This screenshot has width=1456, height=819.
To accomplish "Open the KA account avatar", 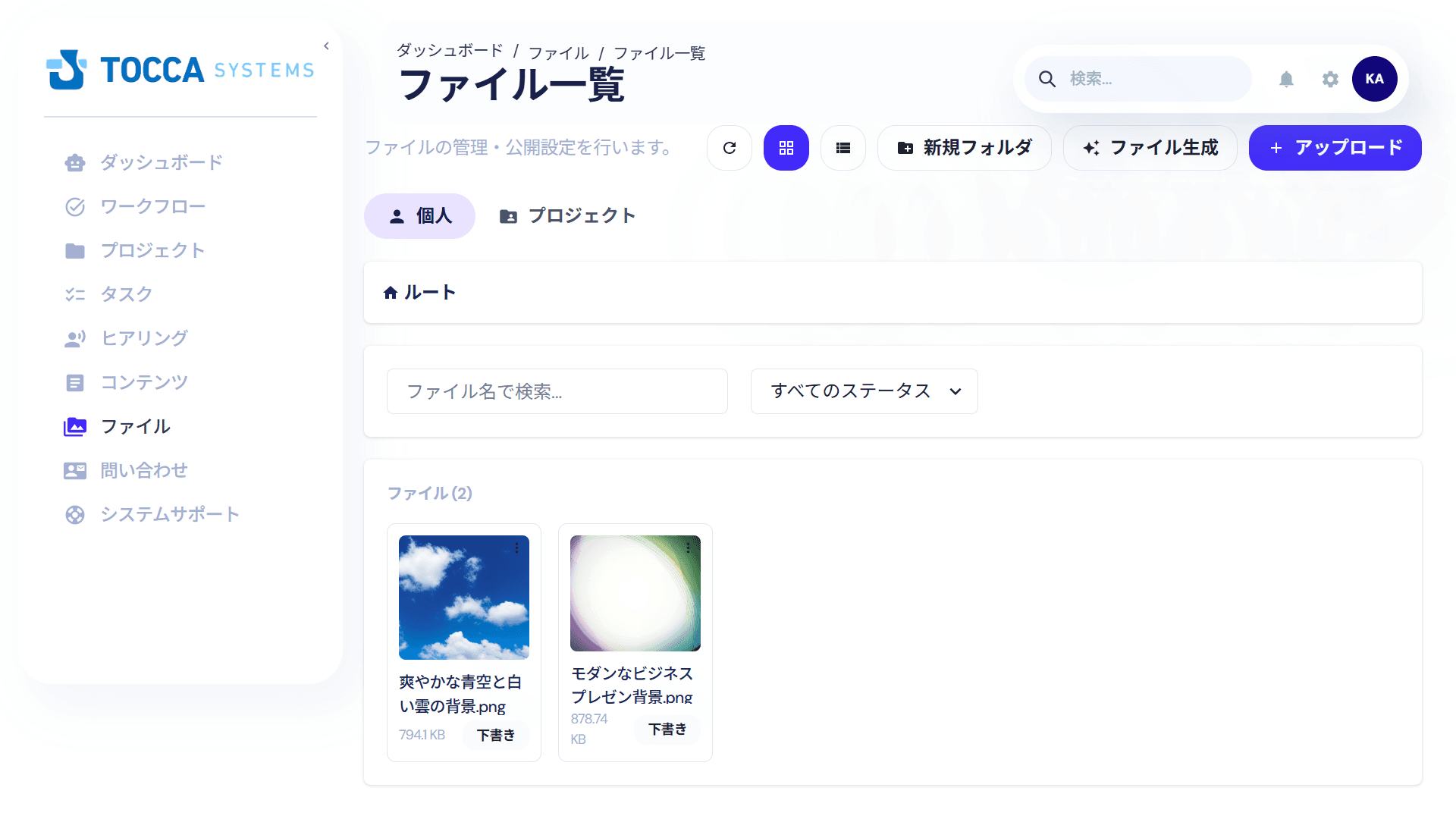I will click(x=1375, y=79).
